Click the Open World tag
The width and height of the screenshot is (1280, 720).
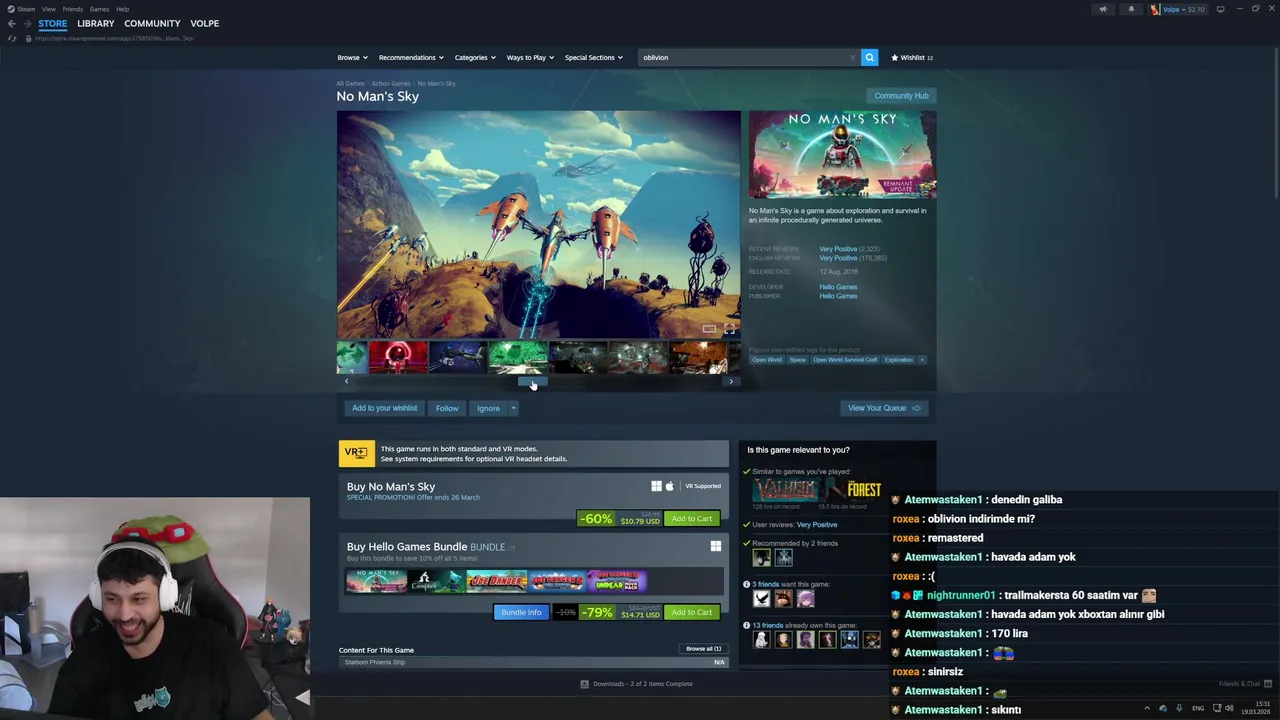coord(767,359)
